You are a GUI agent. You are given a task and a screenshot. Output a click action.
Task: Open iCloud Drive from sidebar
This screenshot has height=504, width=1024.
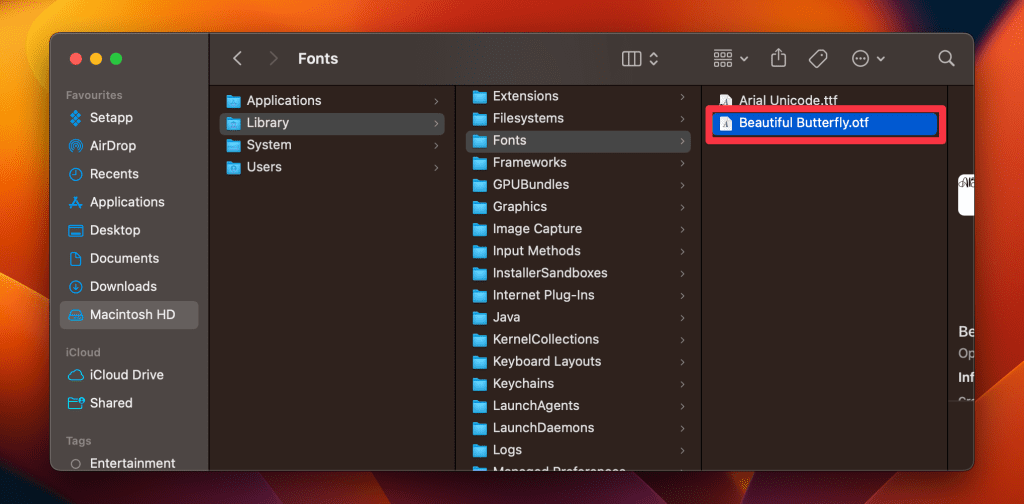point(126,375)
